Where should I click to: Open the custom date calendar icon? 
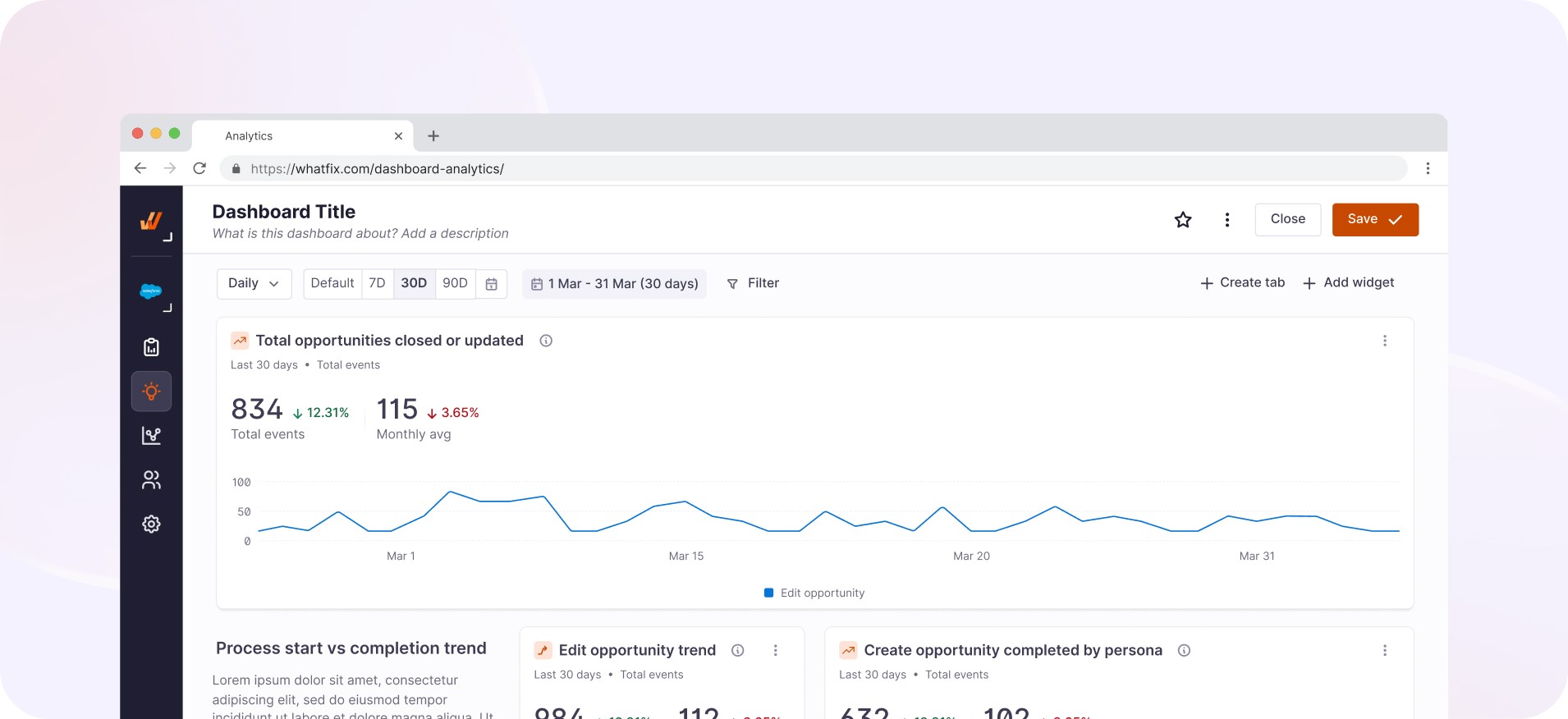tap(492, 283)
